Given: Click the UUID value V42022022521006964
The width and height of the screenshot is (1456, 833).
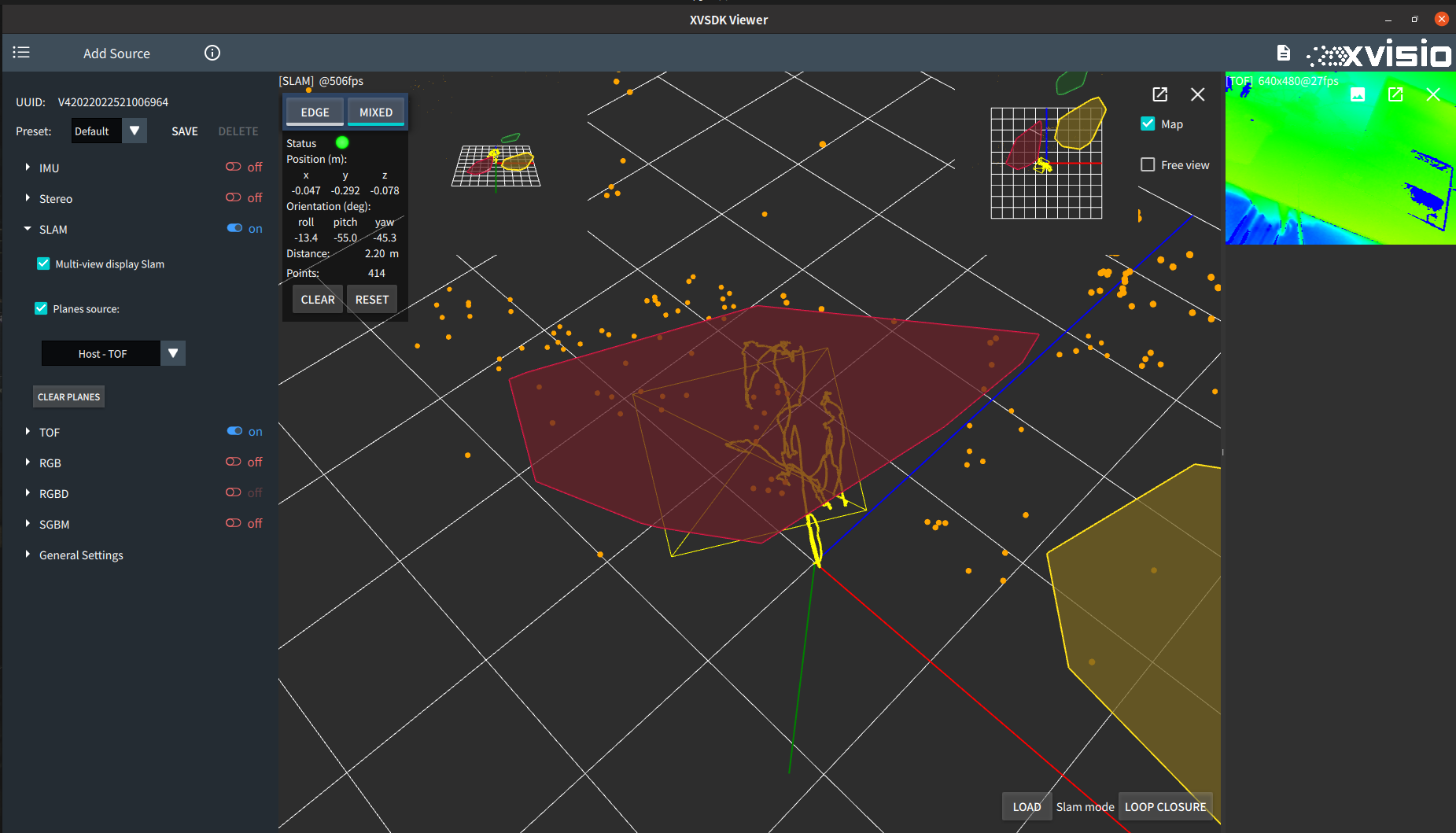Looking at the screenshot, I should (113, 102).
